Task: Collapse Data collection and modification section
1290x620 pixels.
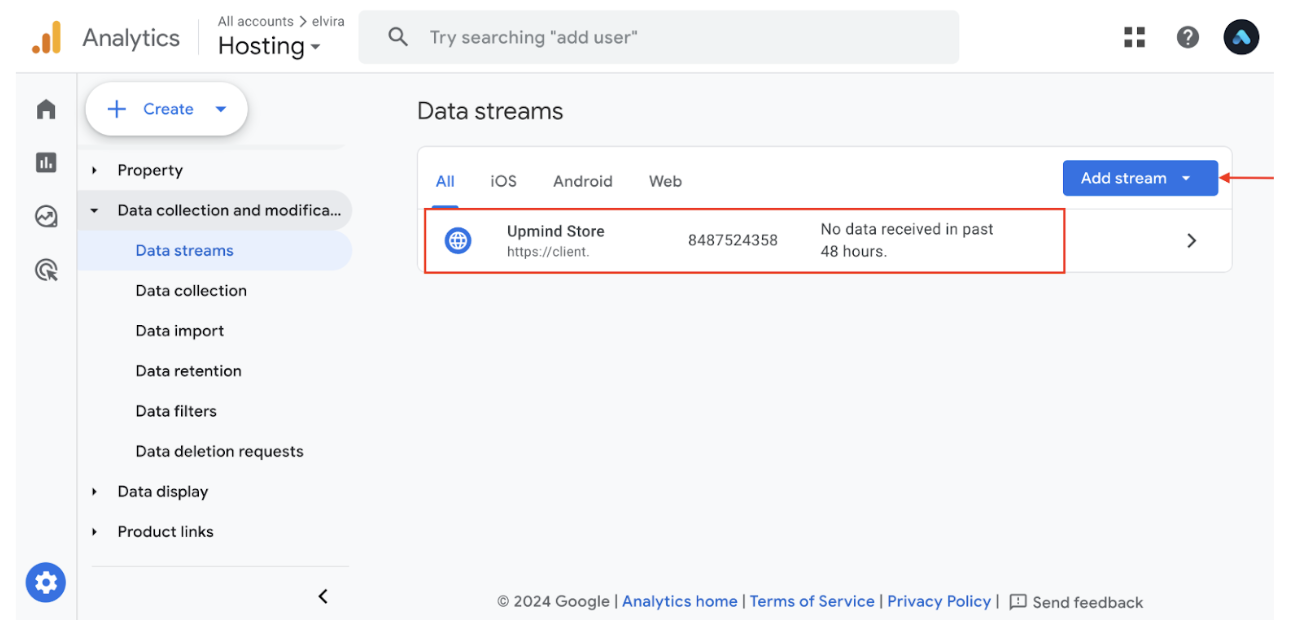Action: (95, 211)
